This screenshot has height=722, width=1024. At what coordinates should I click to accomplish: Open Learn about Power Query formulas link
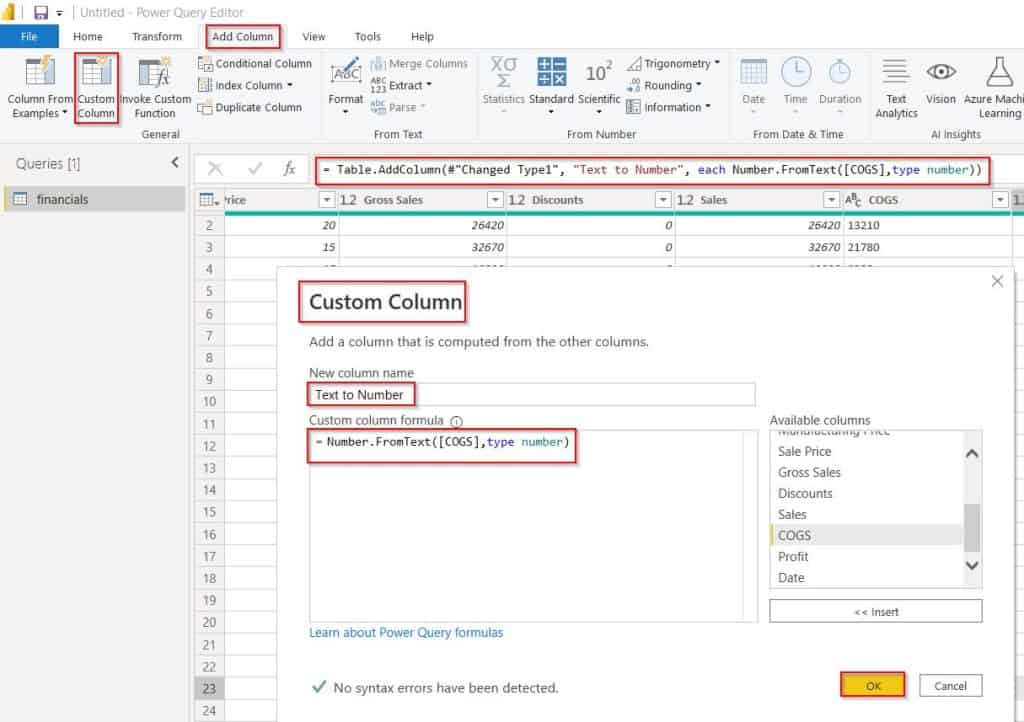406,633
